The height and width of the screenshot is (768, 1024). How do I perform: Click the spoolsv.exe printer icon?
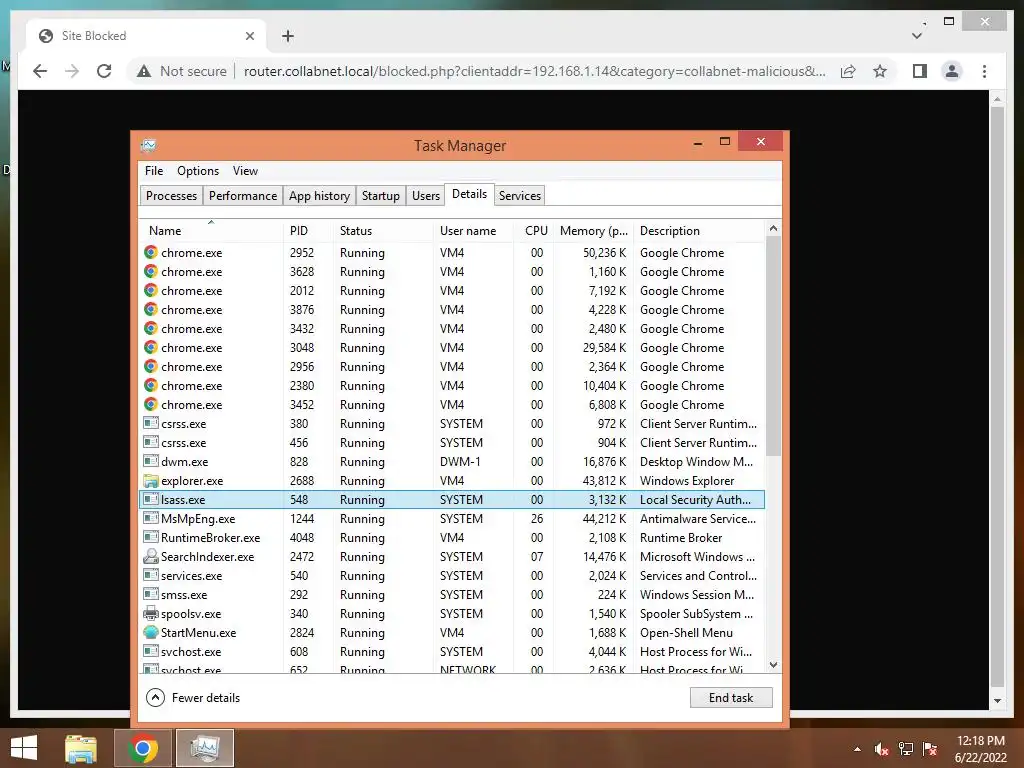pyautogui.click(x=151, y=613)
